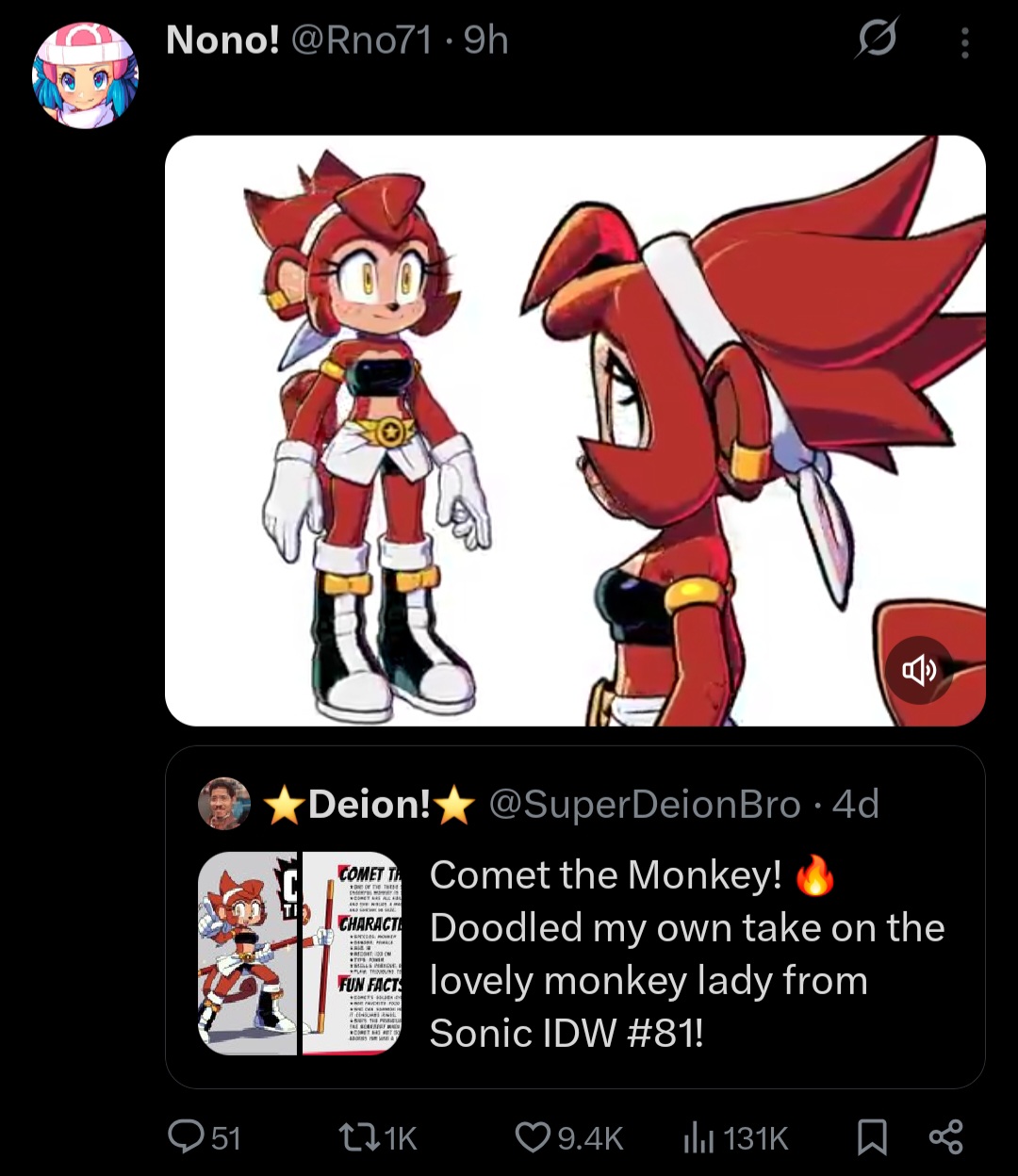Open the Grok slashed-circle icon
Screen dimensions: 1018x1176
click(x=878, y=40)
